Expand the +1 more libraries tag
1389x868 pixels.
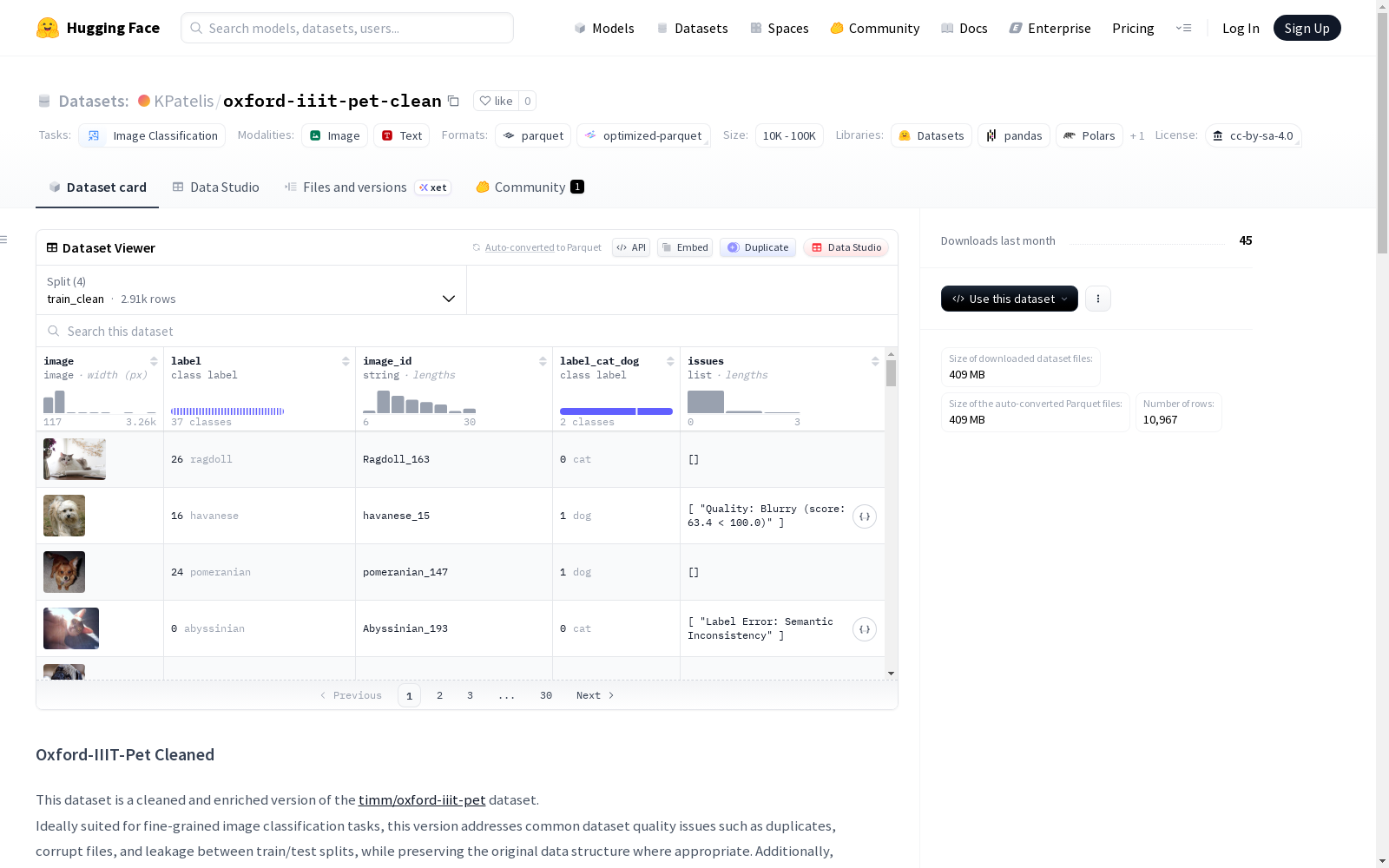tap(1137, 135)
